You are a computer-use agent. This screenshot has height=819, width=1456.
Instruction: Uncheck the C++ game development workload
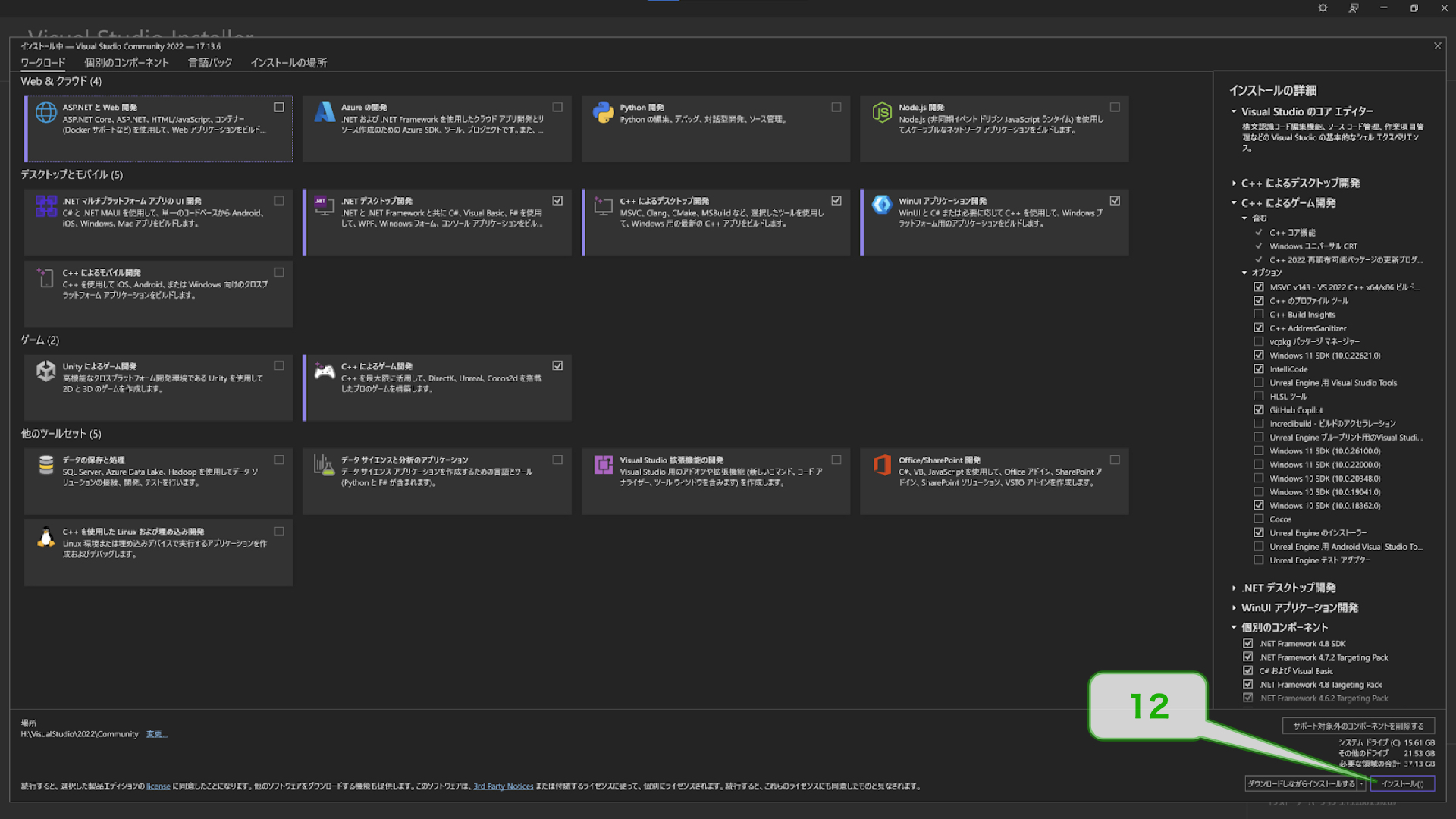557,366
